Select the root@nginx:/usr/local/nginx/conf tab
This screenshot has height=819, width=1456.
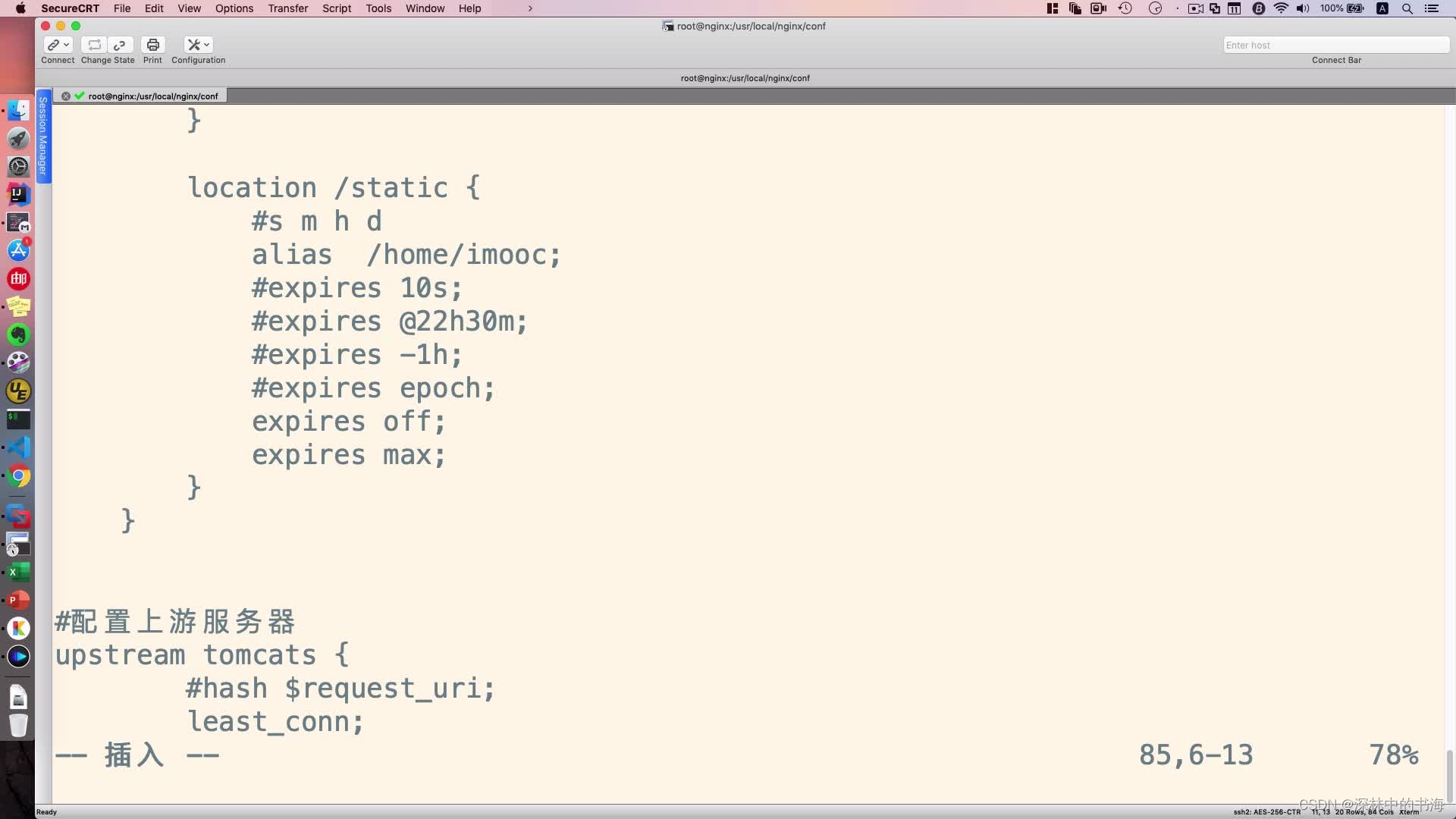pos(152,96)
